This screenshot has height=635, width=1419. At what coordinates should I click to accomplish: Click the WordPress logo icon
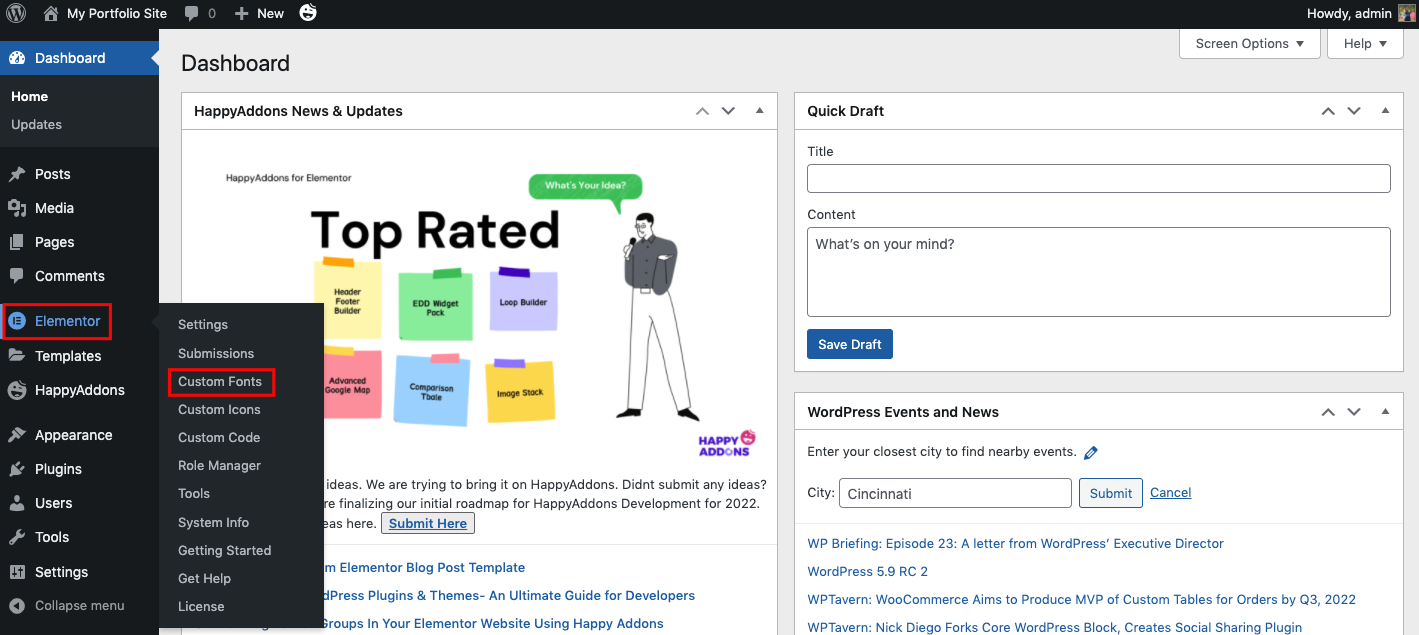tap(16, 13)
